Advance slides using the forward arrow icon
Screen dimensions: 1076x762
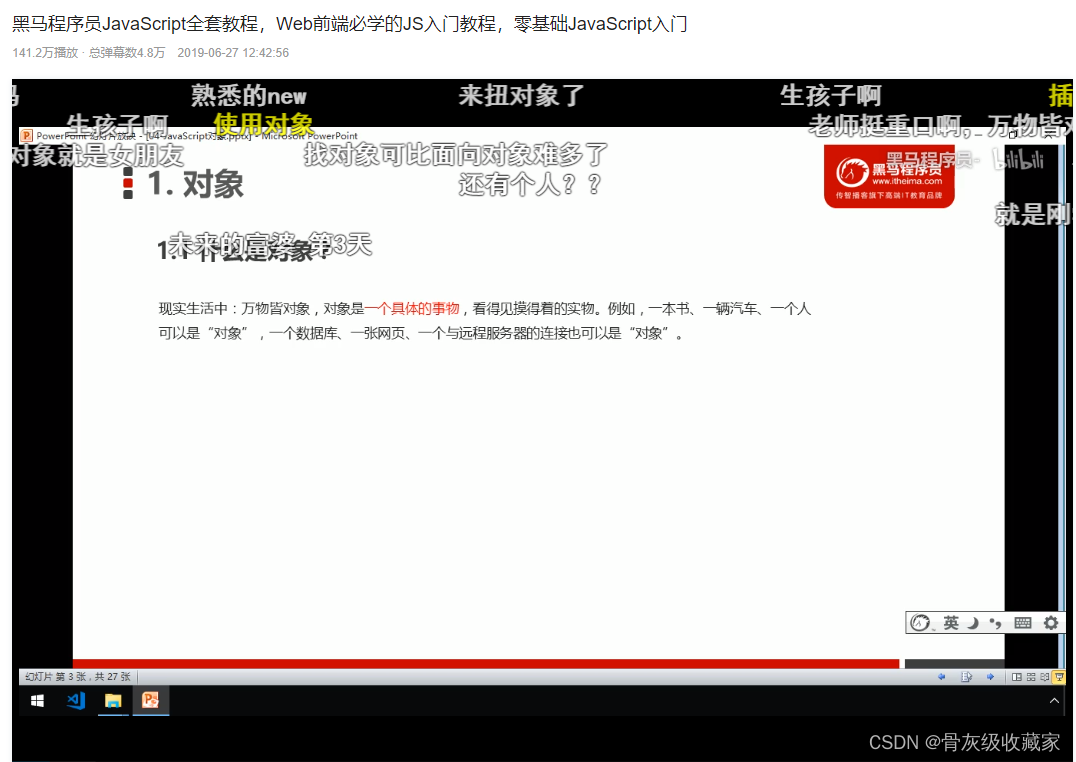991,676
